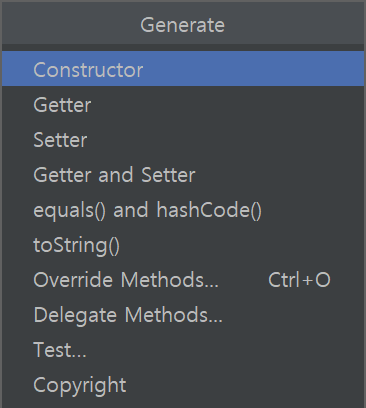
Task: Click the Generate popup title bar
Action: [183, 23]
